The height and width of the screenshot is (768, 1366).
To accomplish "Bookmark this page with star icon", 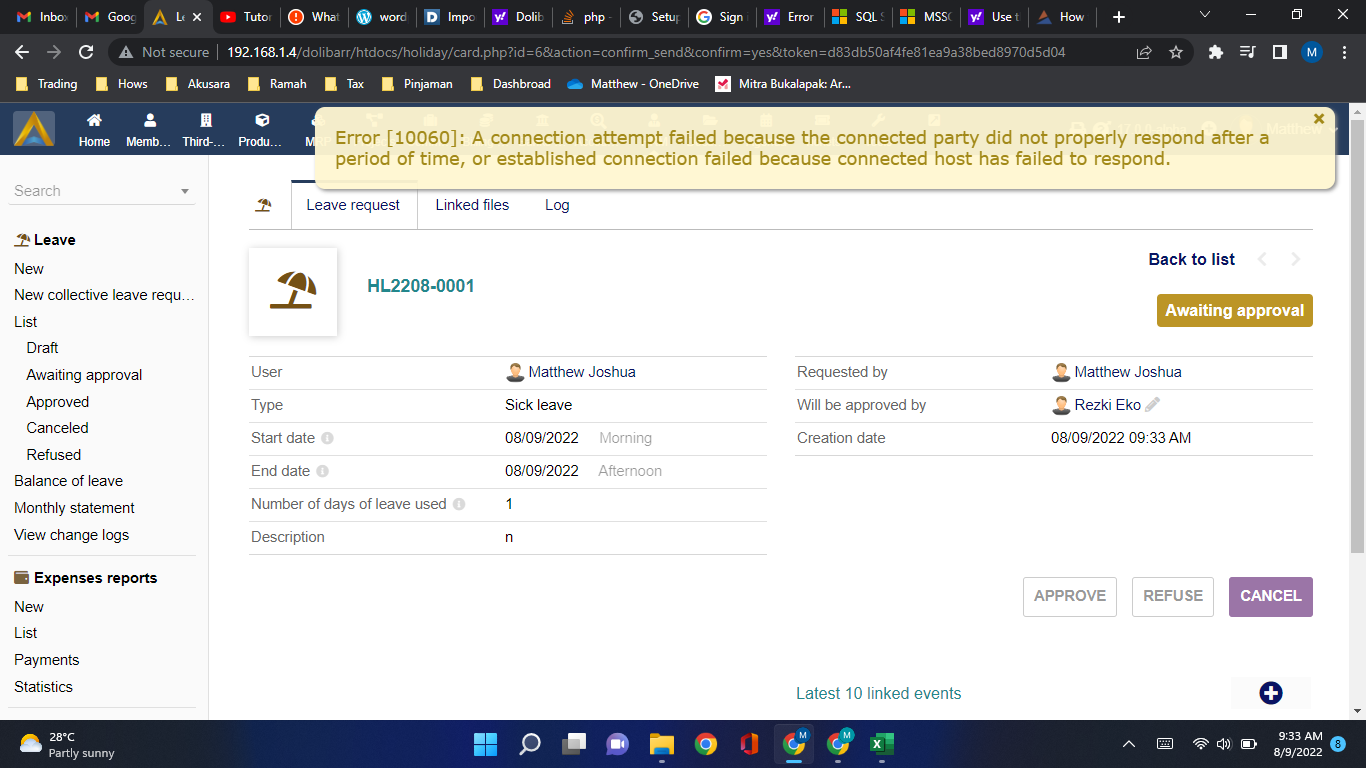I will click(1176, 52).
